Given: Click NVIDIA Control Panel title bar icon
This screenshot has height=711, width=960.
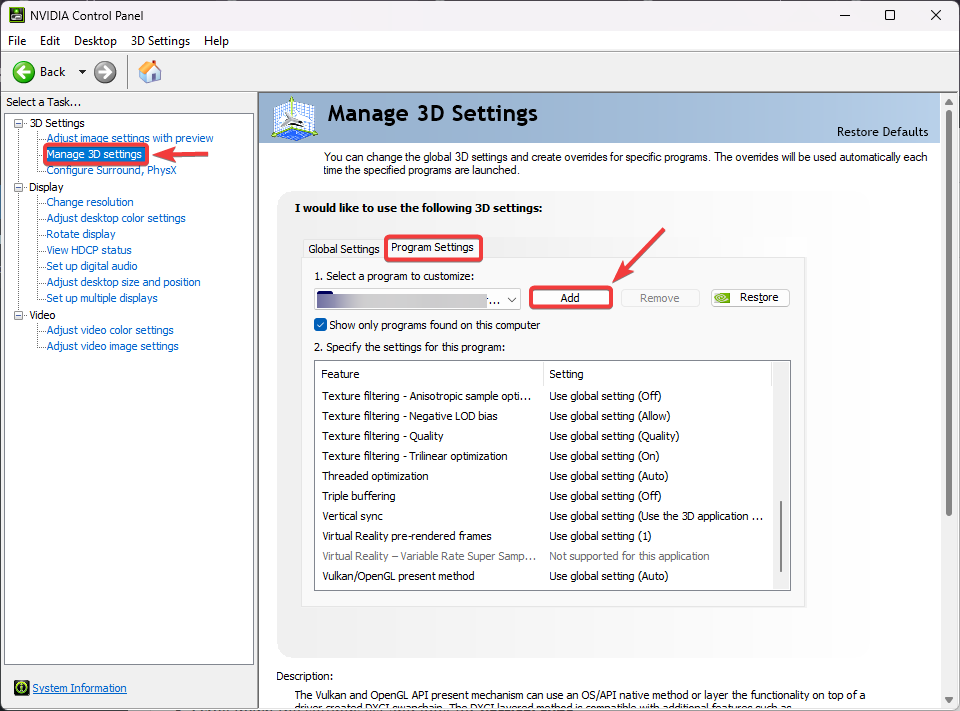Looking at the screenshot, I should (17, 15).
